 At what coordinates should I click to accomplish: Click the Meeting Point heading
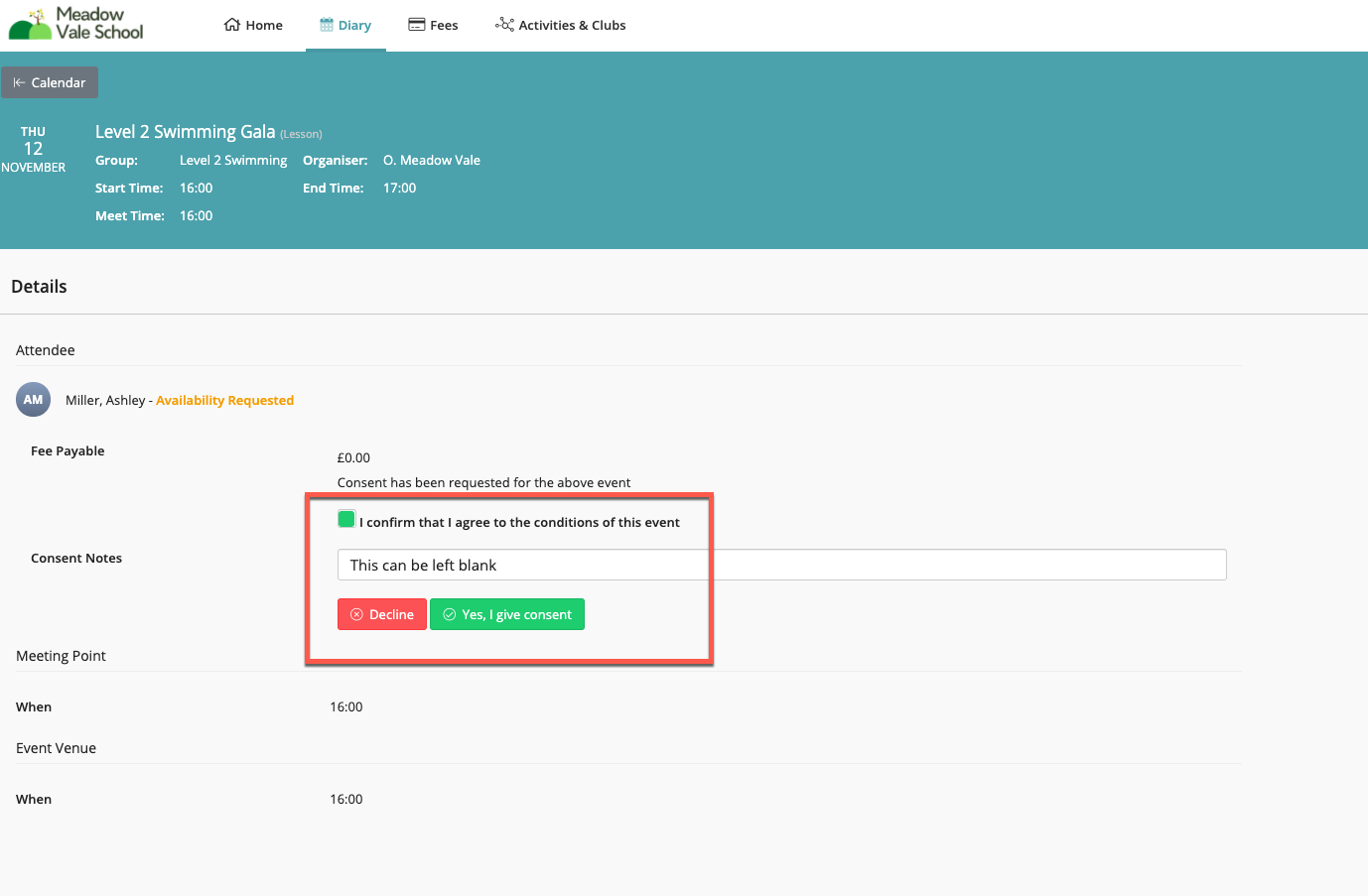point(61,656)
